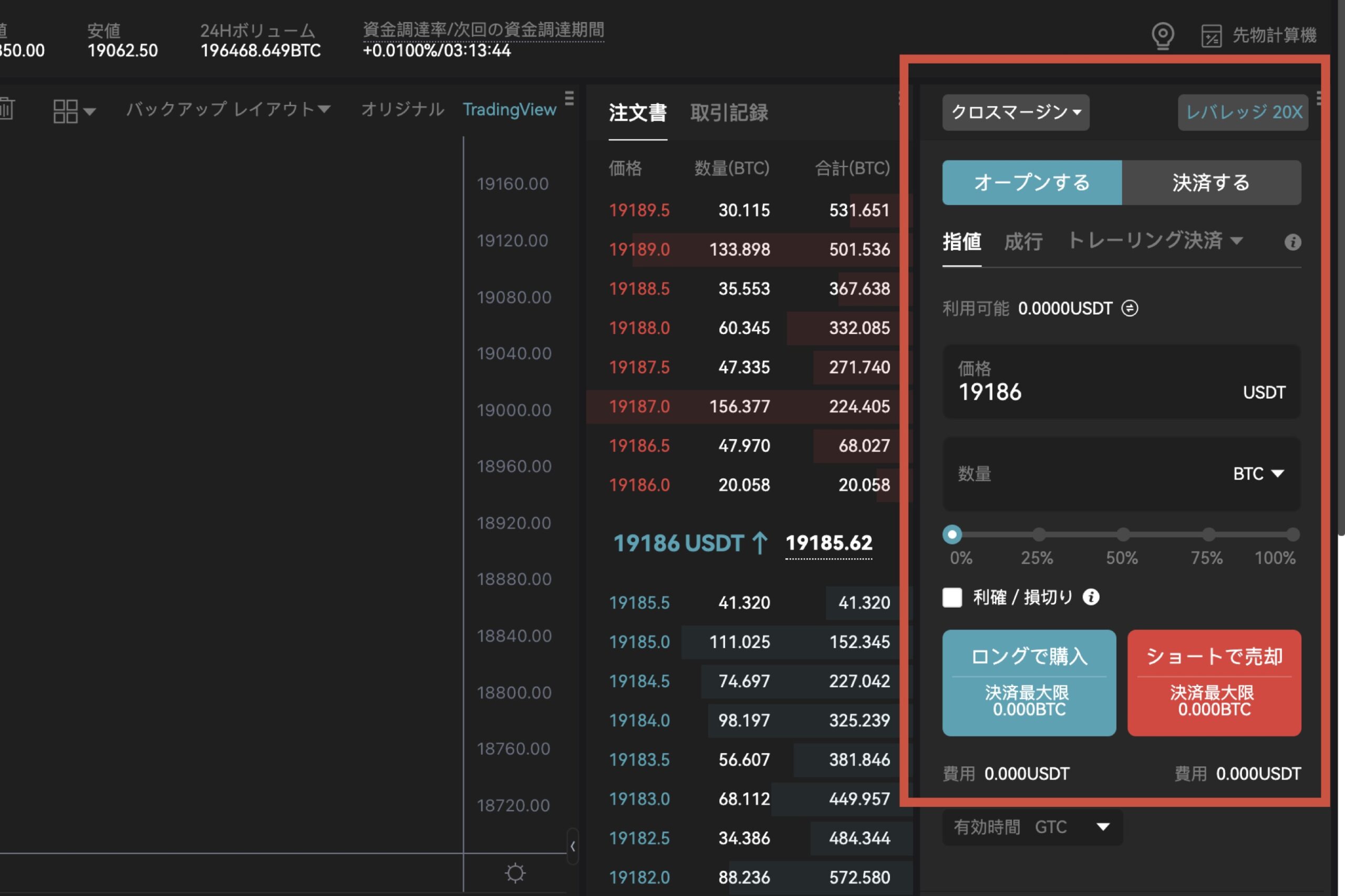The width and height of the screenshot is (1345, 896).
Task: Enable the 利確/損切り checkbox
Action: click(951, 597)
